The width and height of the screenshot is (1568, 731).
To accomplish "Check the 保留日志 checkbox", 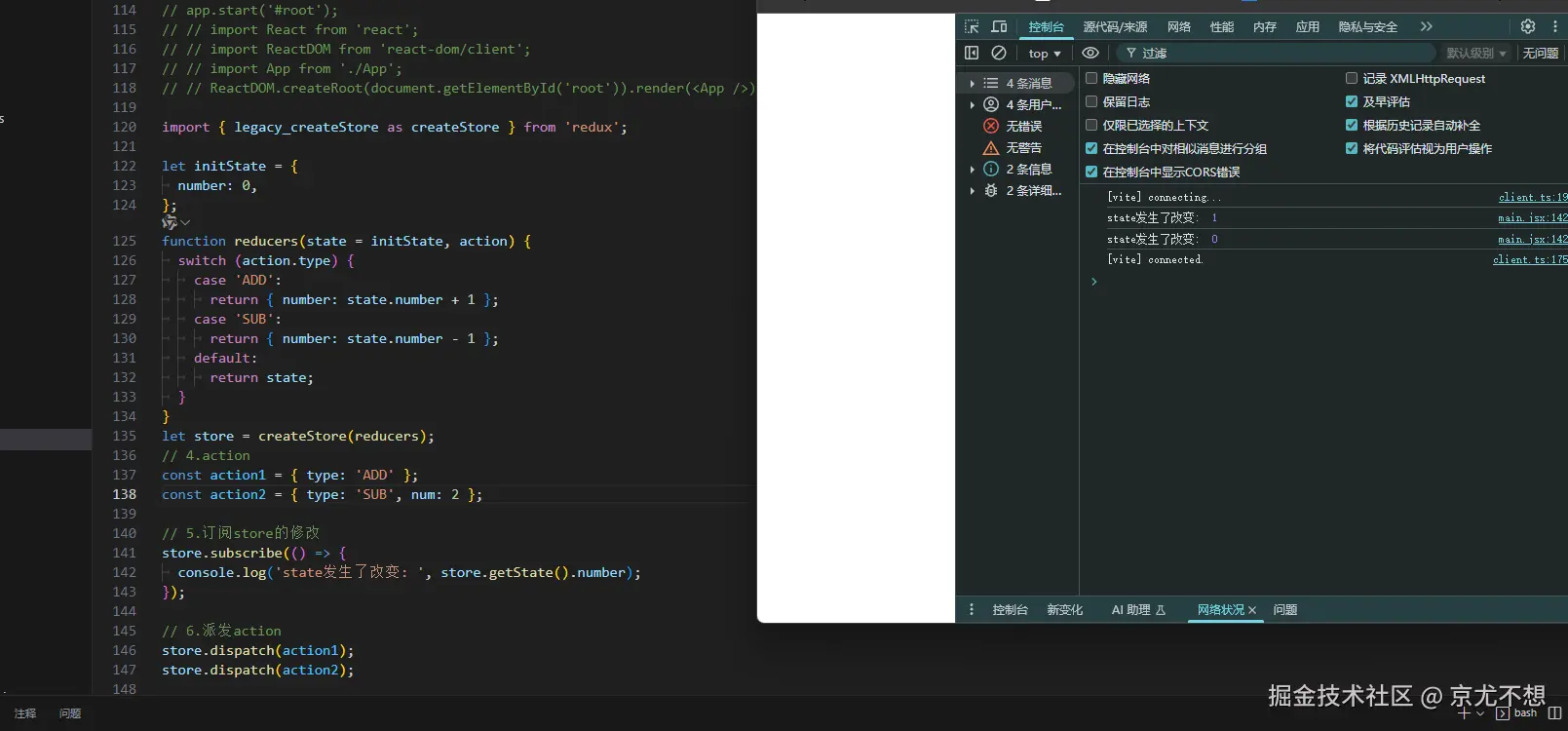I will coord(1091,101).
